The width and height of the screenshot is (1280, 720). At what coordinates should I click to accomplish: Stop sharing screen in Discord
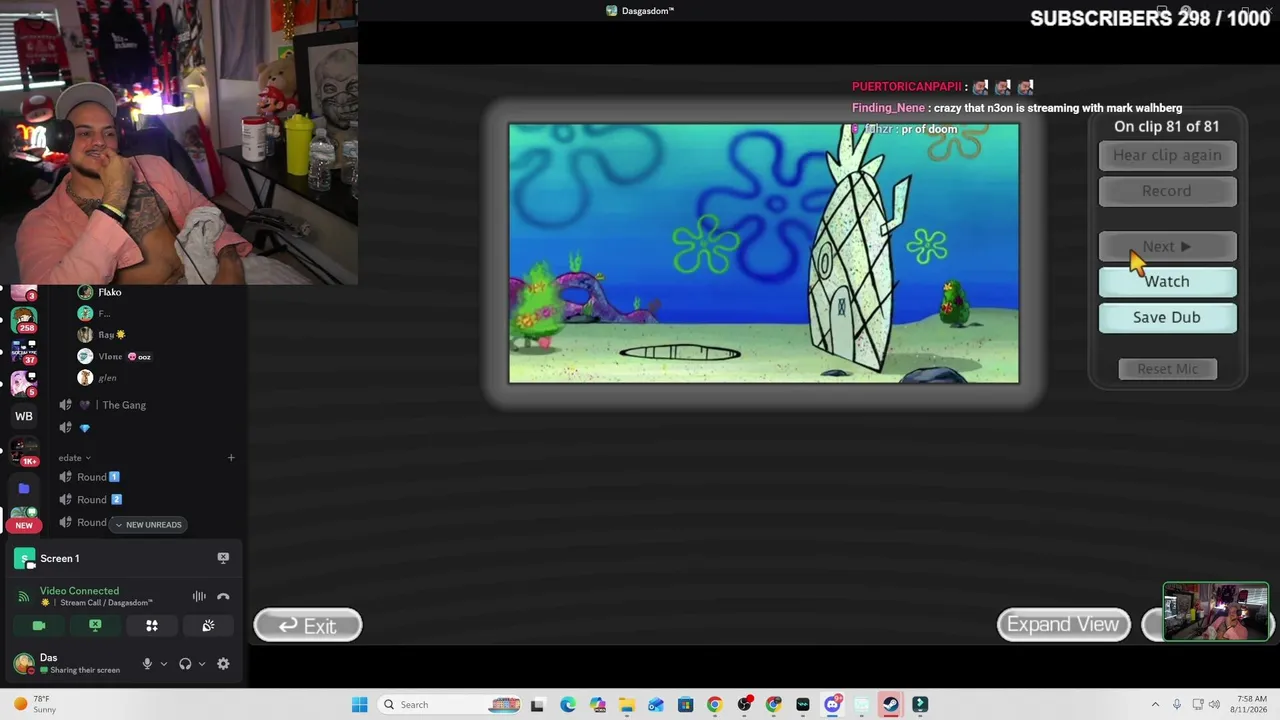pos(95,625)
